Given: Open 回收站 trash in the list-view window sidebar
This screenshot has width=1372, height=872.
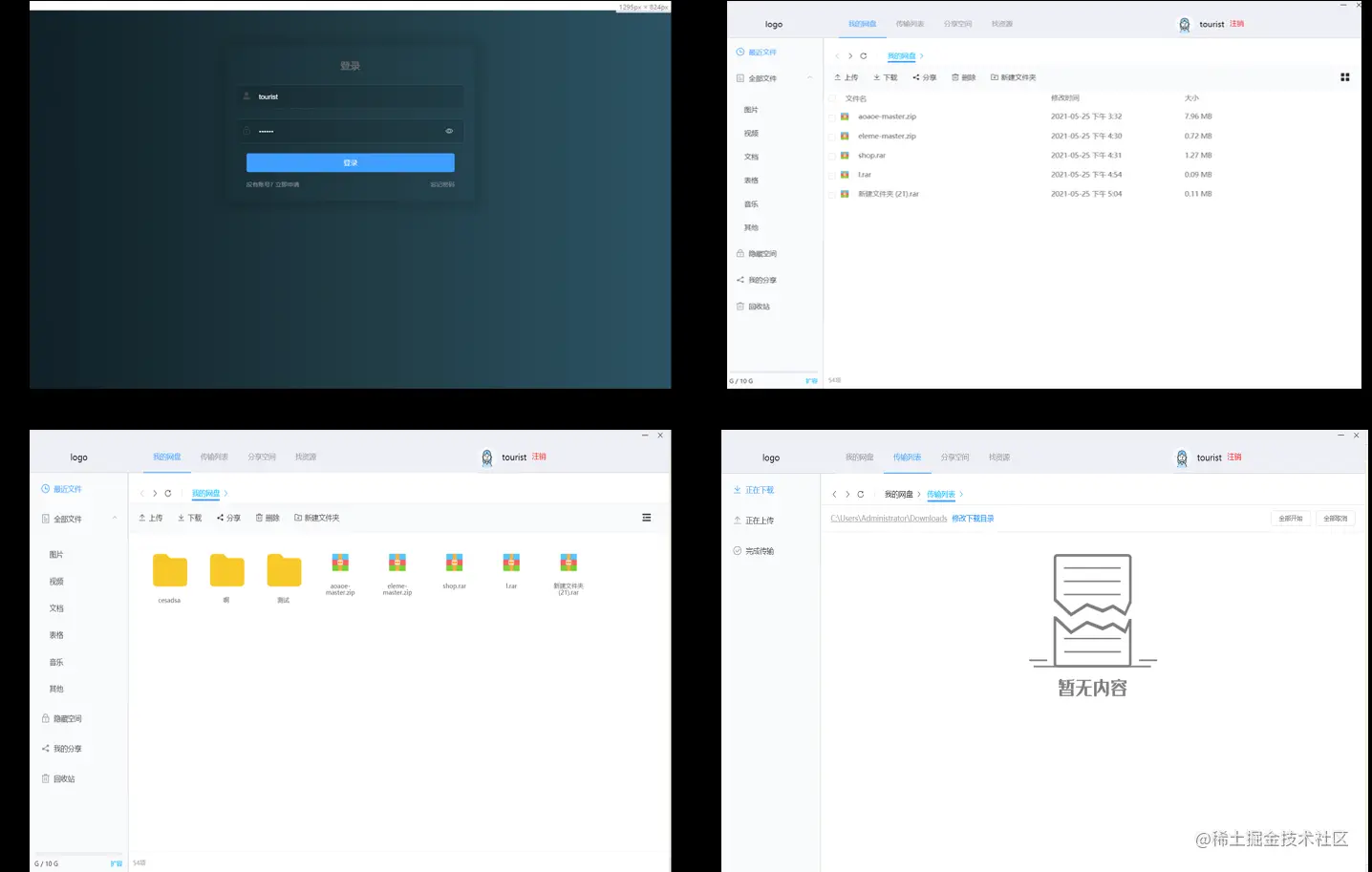Looking at the screenshot, I should [x=754, y=307].
